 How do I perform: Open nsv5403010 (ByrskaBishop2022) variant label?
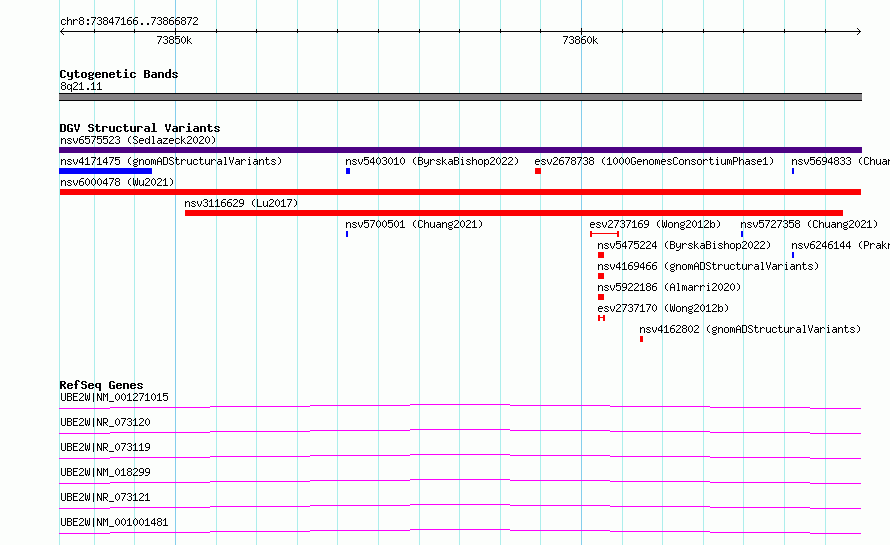[432, 161]
